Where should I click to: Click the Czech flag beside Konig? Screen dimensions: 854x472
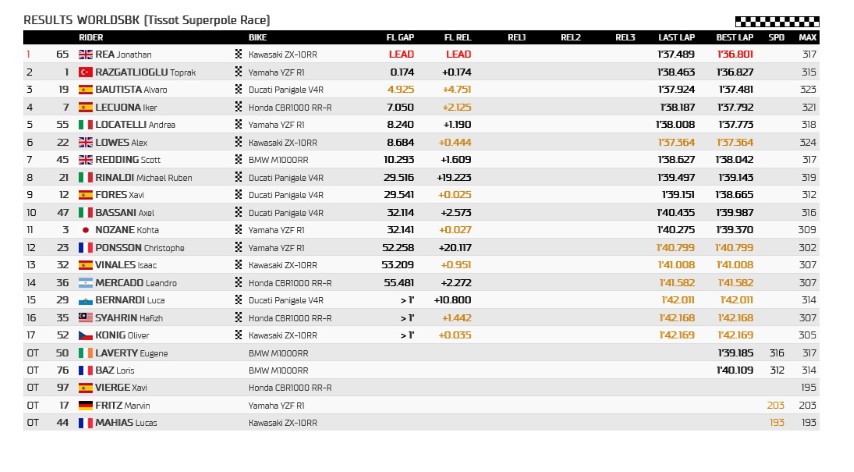85,335
